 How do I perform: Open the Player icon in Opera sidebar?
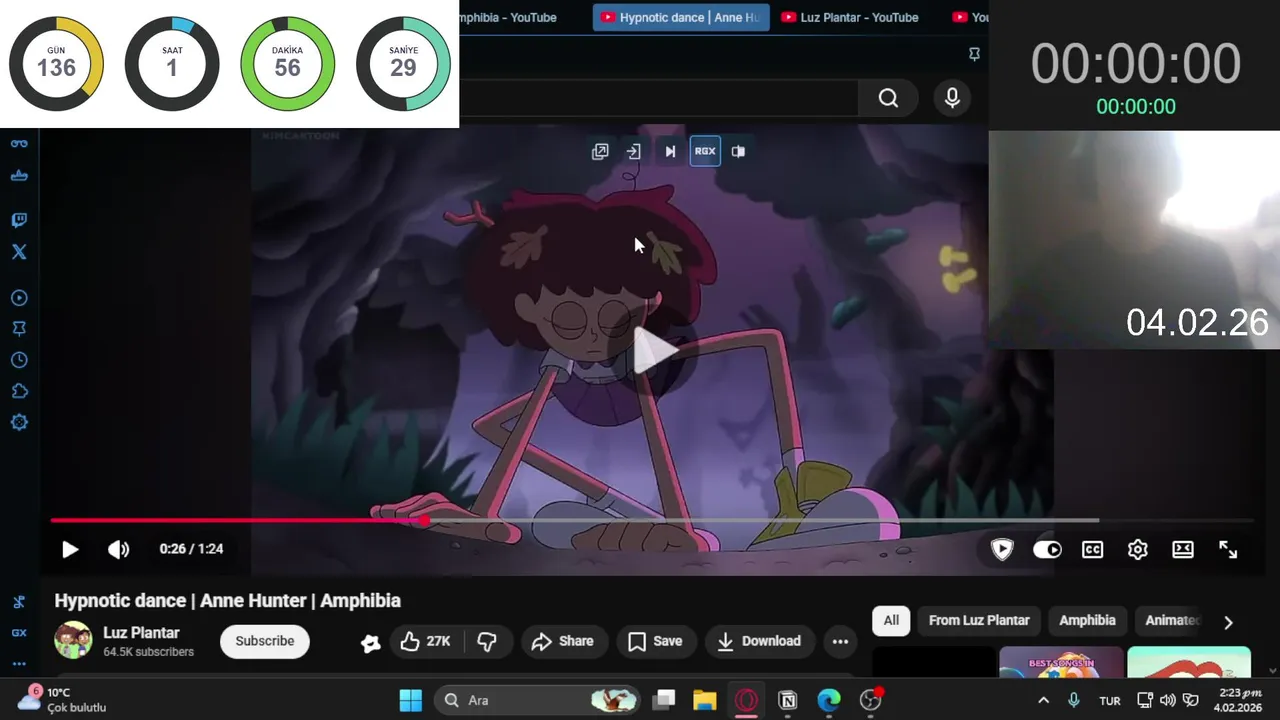coord(19,298)
